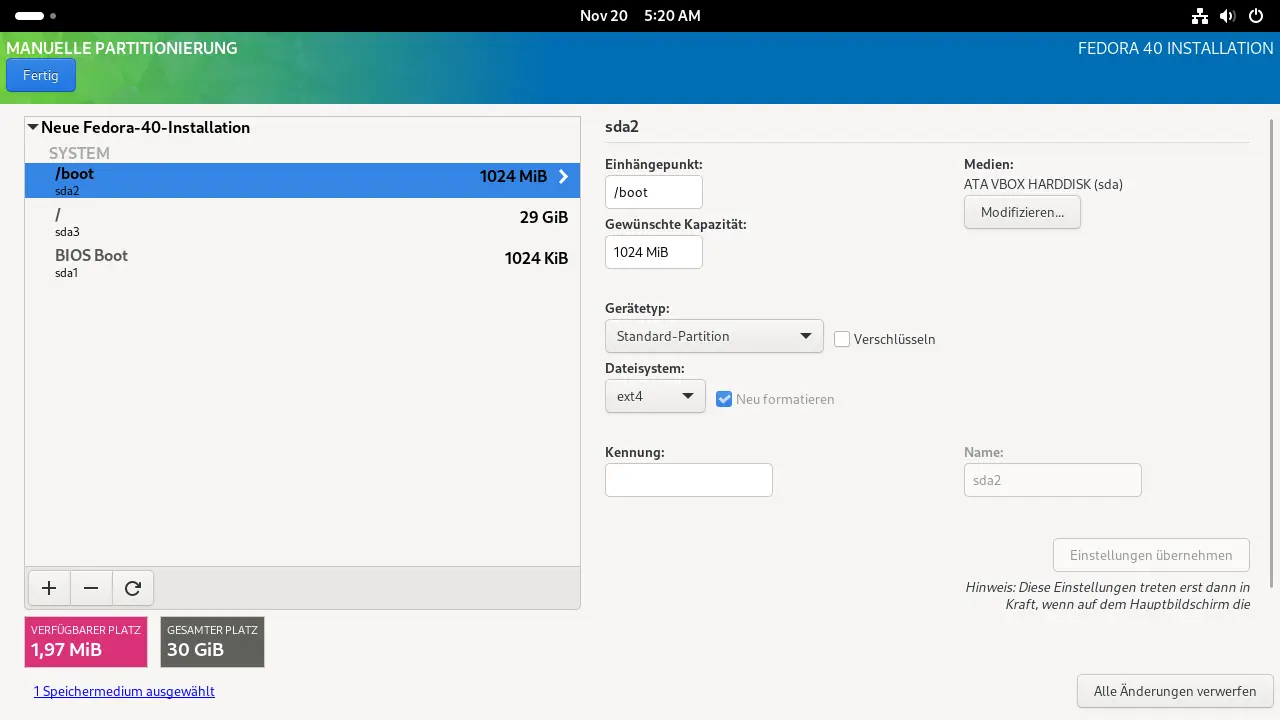Open the Gerätetyp Standard-Partition dropdown

[713, 336]
